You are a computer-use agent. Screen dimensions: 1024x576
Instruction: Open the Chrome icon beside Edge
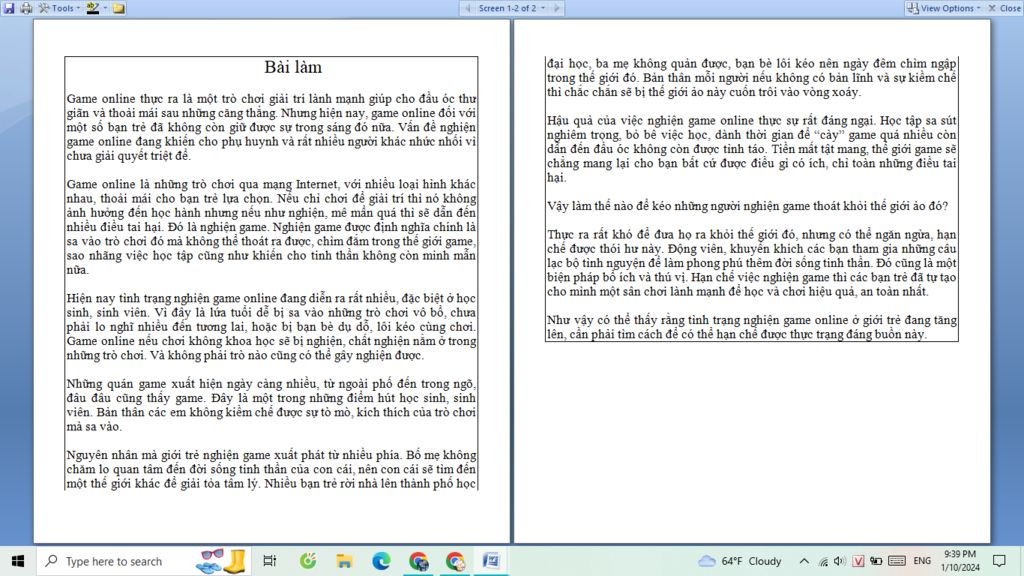coord(418,561)
